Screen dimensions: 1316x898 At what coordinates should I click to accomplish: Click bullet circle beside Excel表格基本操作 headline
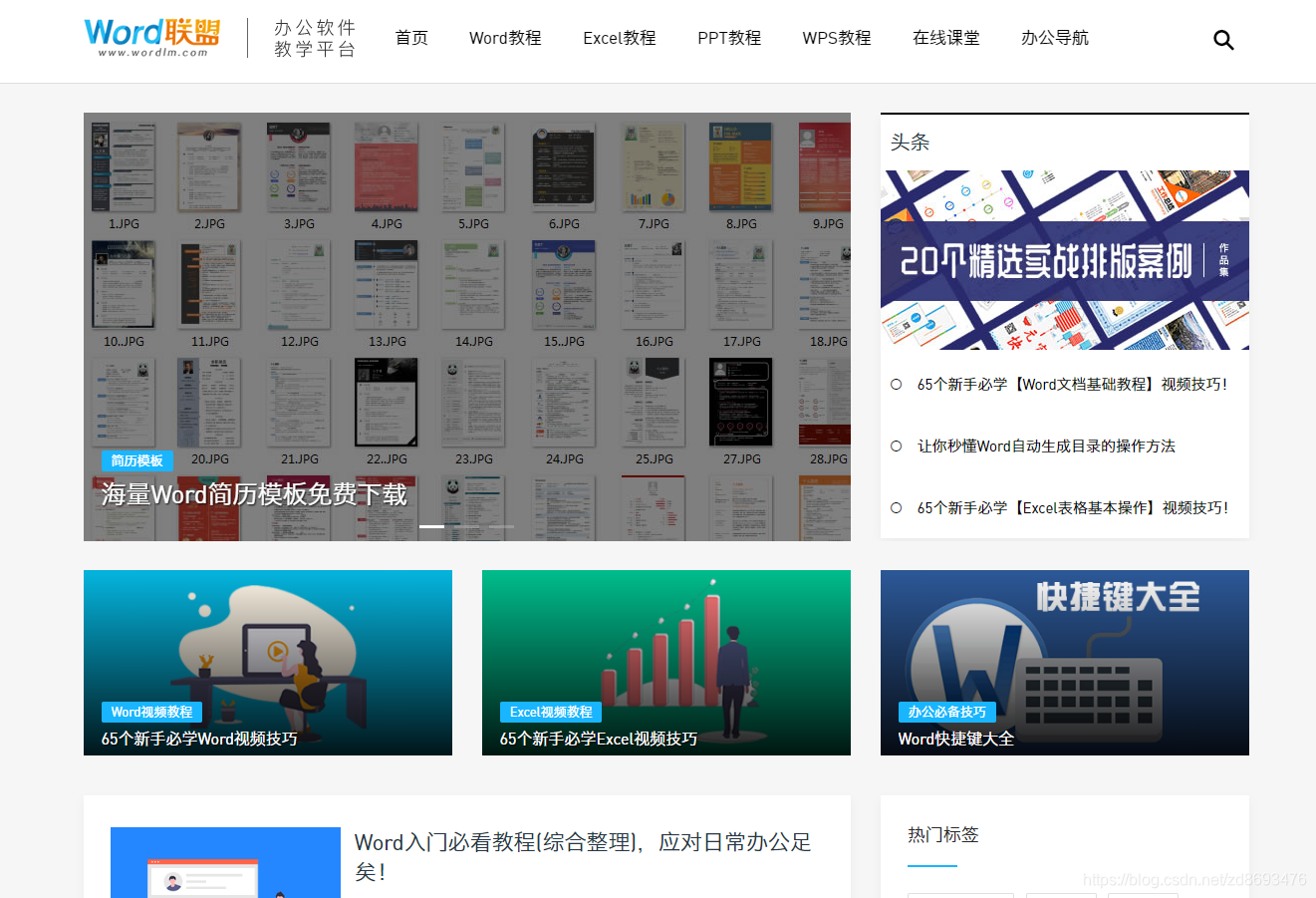click(896, 507)
